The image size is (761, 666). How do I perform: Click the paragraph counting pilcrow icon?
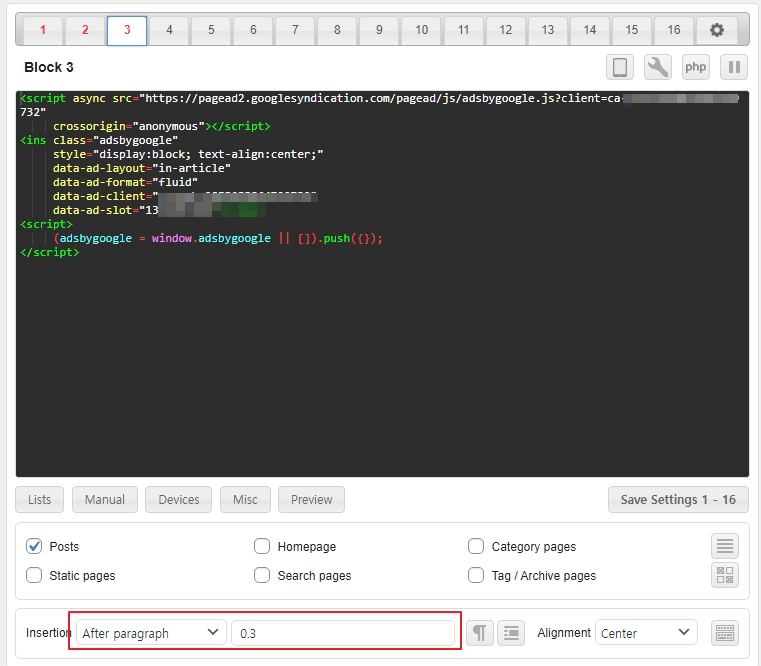[480, 633]
